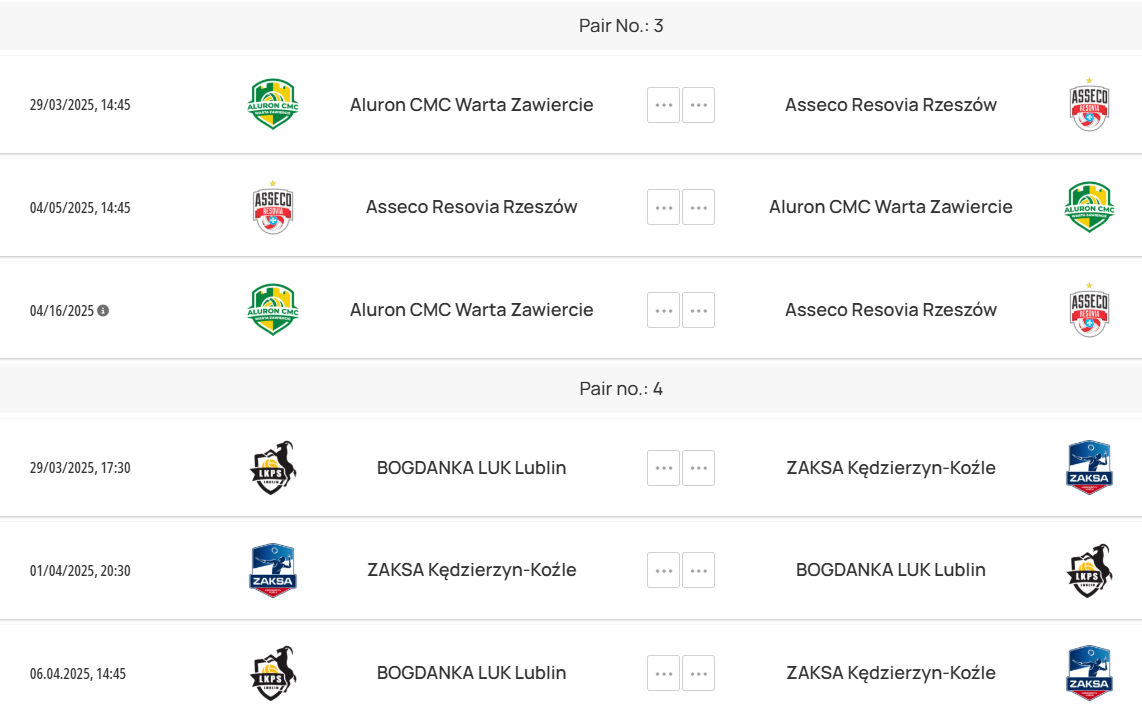Open away score box for 06.04.2025 match
The width and height of the screenshot is (1142, 717).
698,673
